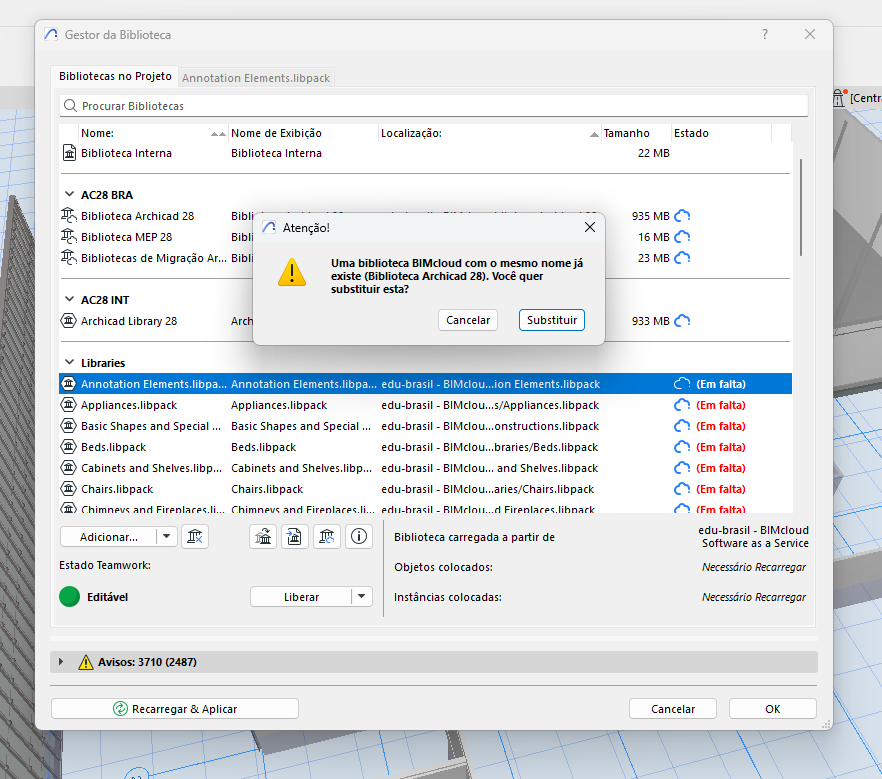Viewport: 882px width, 779px height.
Task: Click the library icon of Biblioteca Interna
Action: (69, 153)
